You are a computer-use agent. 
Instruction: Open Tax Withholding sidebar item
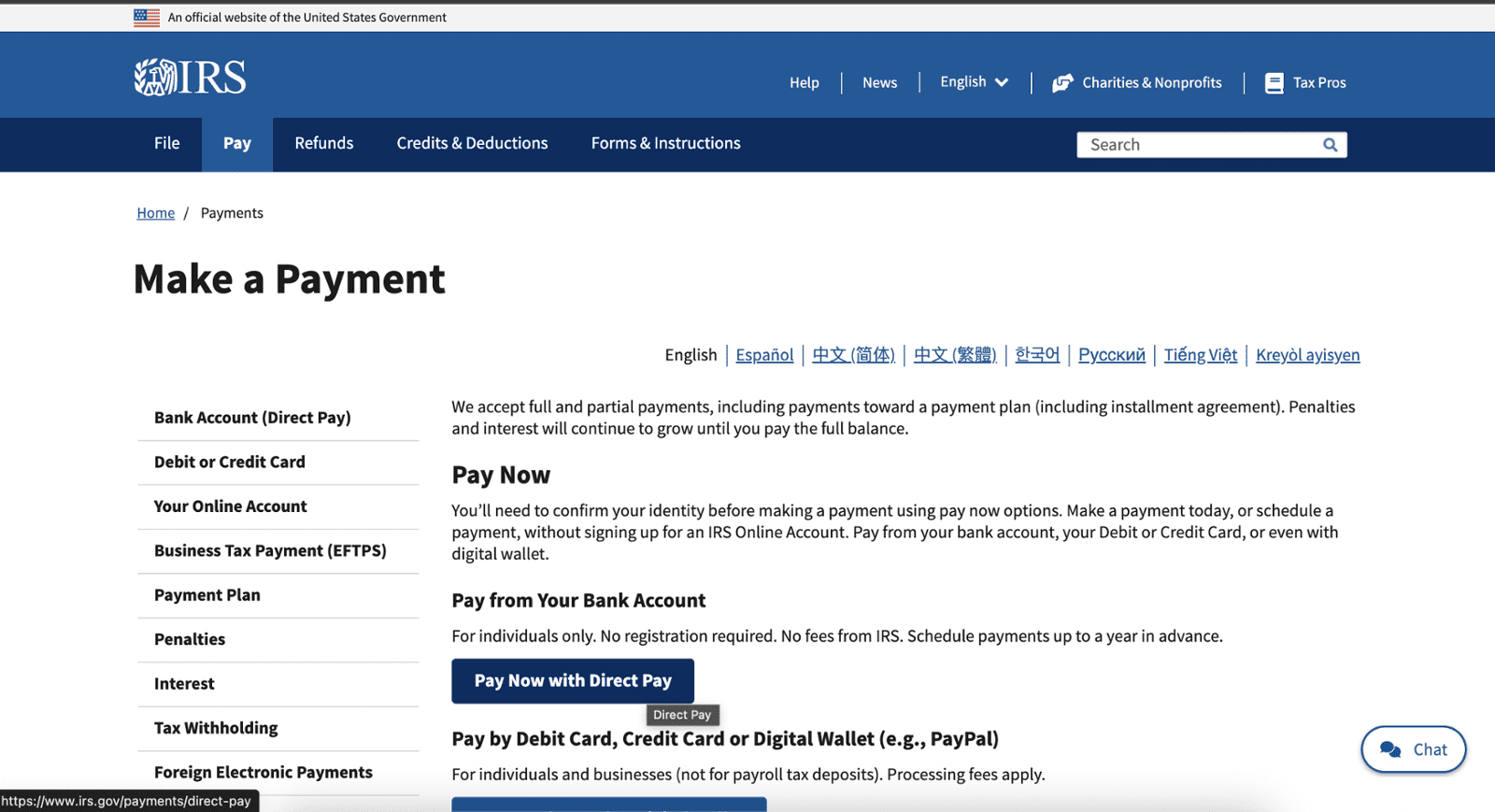(x=278, y=728)
